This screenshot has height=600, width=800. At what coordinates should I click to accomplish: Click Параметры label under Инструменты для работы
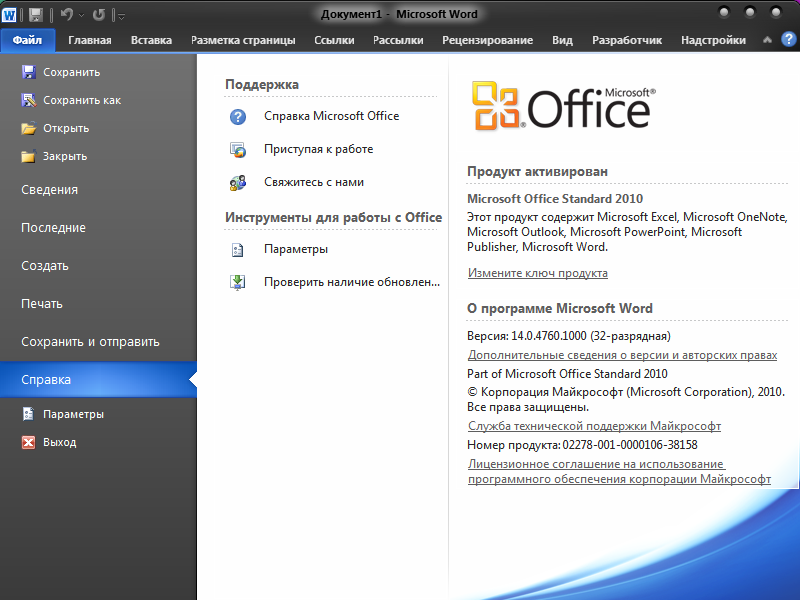(x=296, y=249)
